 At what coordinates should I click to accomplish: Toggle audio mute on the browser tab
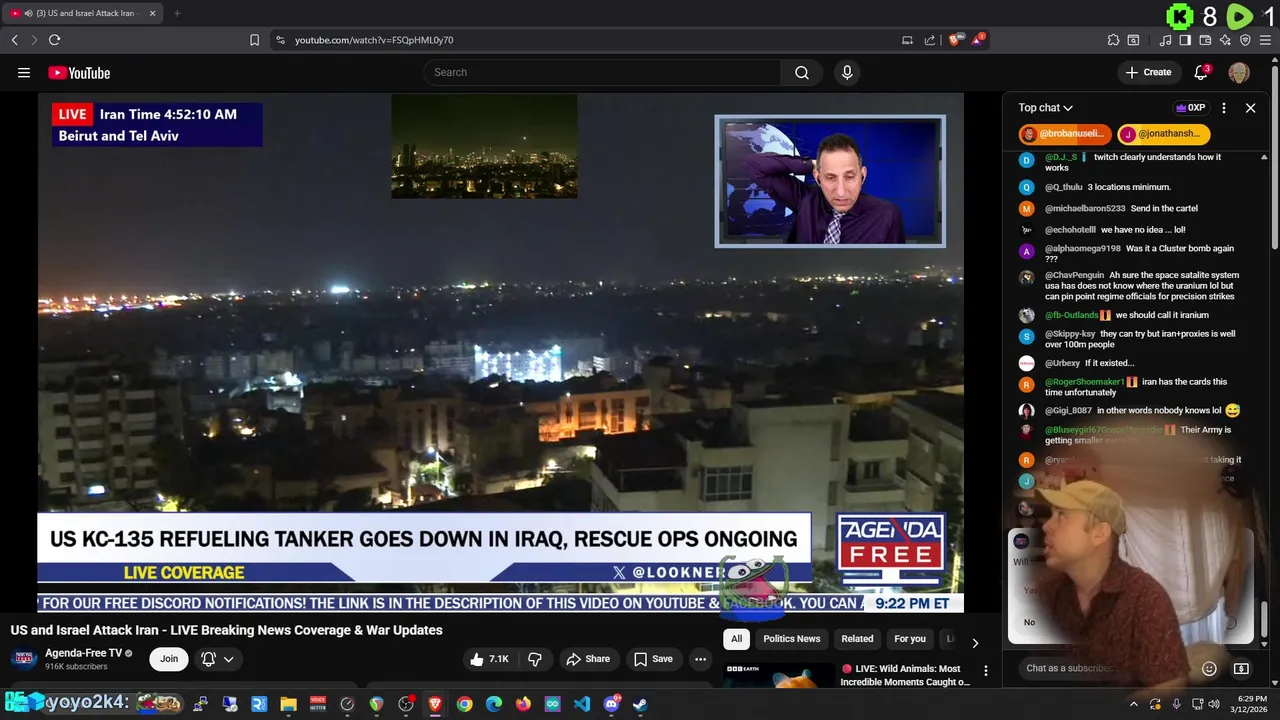click(x=28, y=13)
